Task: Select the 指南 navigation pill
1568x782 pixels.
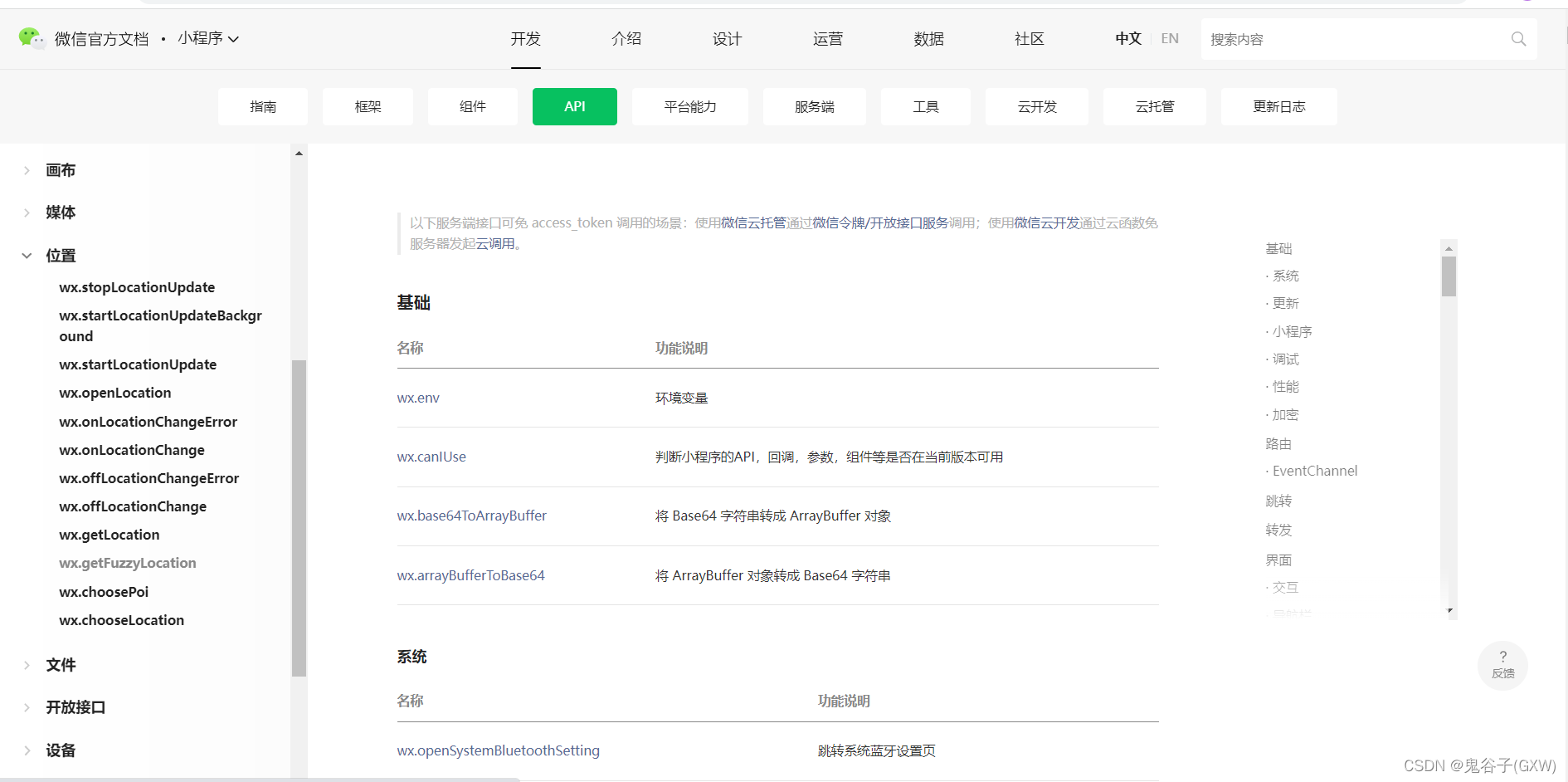Action: click(262, 106)
